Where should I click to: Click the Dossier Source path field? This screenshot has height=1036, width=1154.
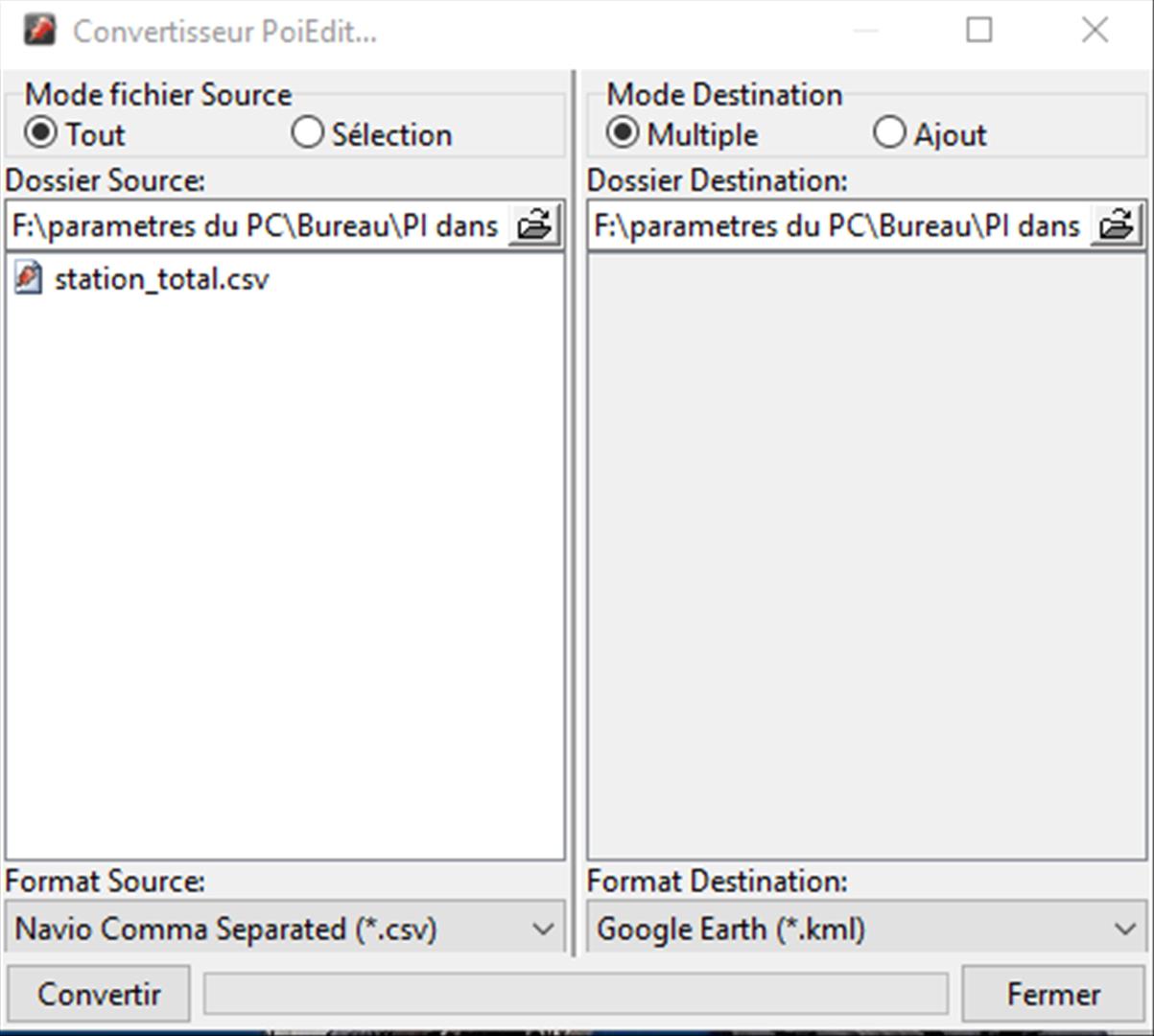[257, 225]
